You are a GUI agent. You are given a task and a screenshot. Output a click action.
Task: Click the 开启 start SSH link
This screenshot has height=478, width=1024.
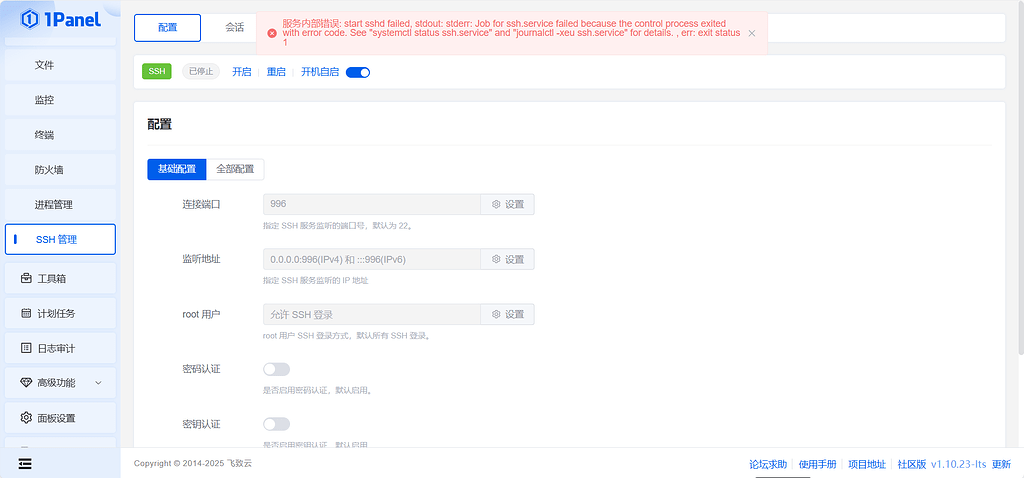pos(242,72)
